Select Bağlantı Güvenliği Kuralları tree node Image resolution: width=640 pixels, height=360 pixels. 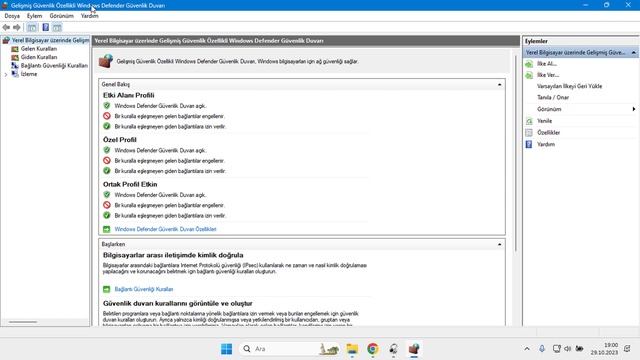pos(54,65)
